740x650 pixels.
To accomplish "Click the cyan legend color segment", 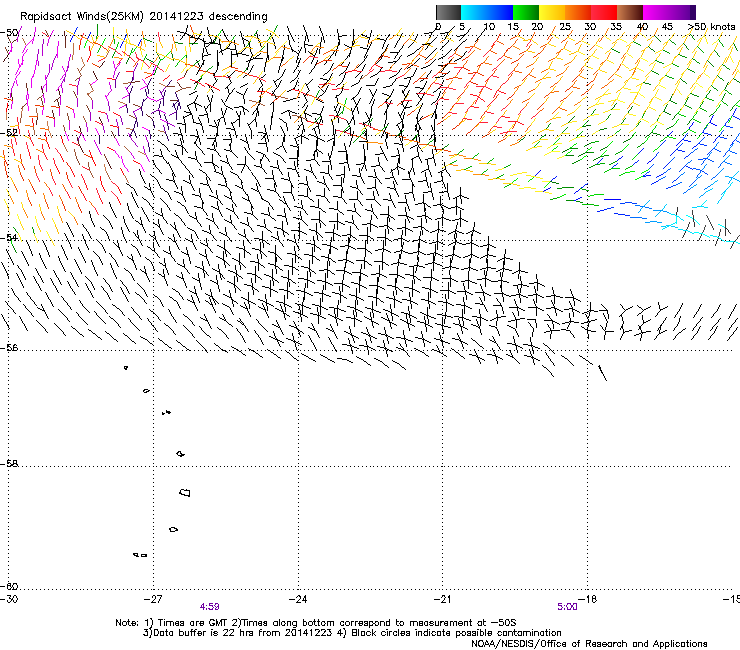I will coord(474,12).
